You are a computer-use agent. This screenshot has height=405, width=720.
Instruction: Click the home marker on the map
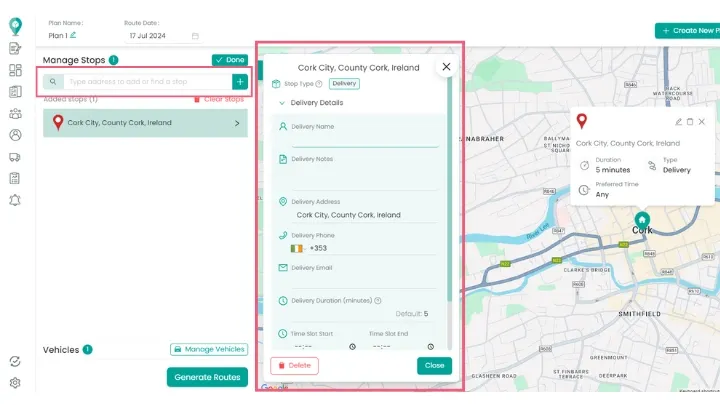[x=642, y=219]
